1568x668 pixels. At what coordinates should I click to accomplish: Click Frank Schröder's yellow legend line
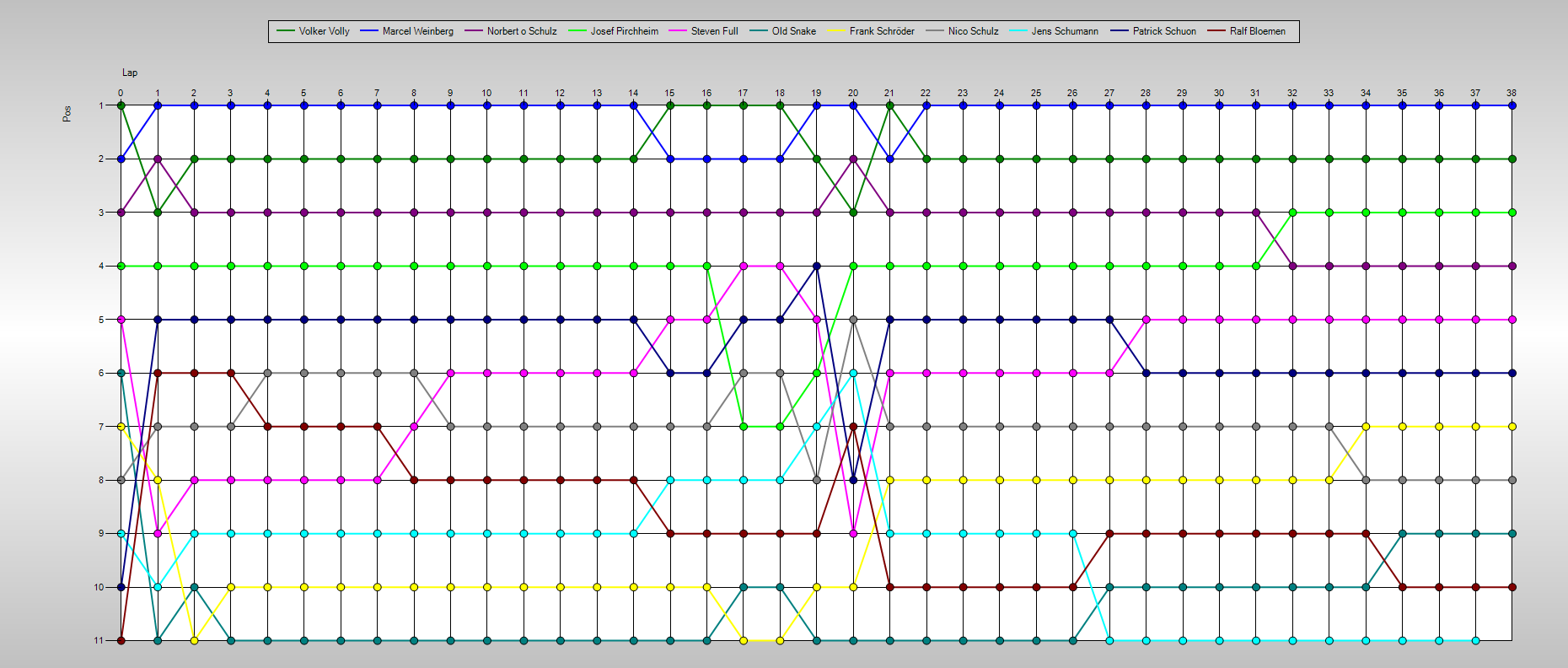click(836, 31)
